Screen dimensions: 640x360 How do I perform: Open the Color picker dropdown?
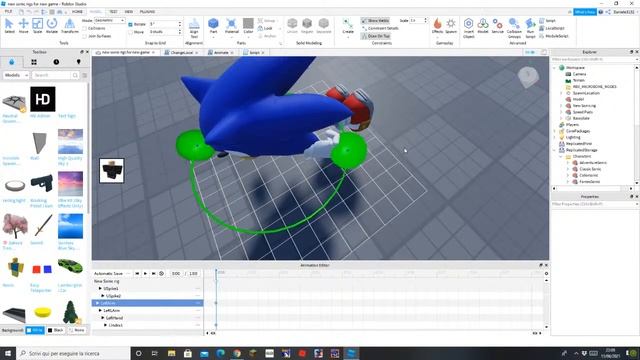248,36
